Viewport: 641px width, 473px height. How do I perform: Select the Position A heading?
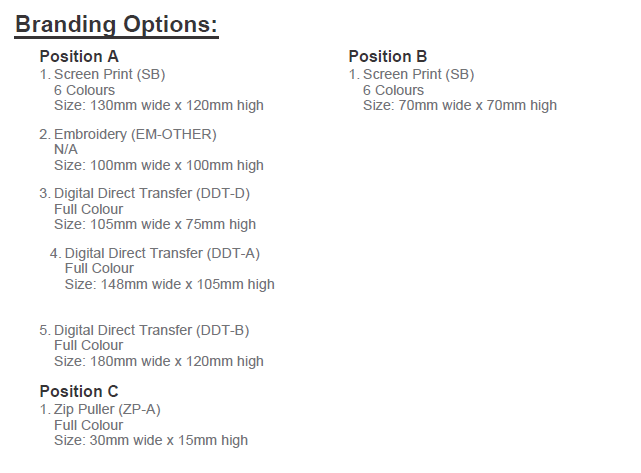[86, 57]
